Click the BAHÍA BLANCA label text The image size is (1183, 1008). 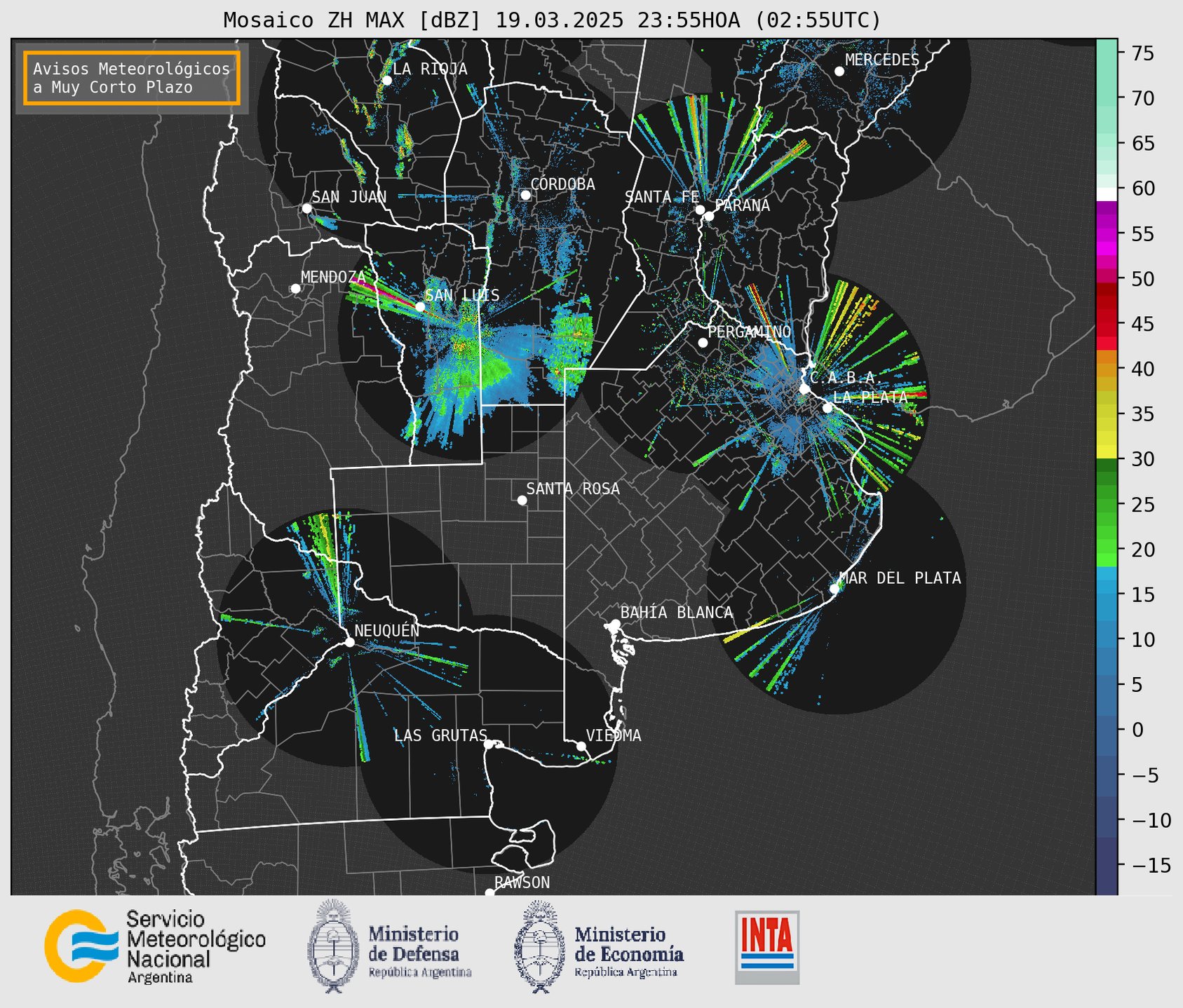[x=677, y=613]
